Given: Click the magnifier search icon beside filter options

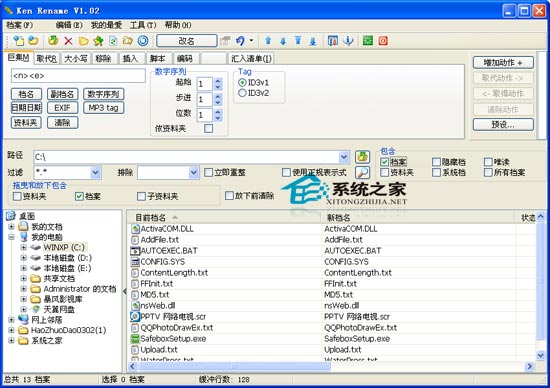Looking at the screenshot, I should point(362,172).
